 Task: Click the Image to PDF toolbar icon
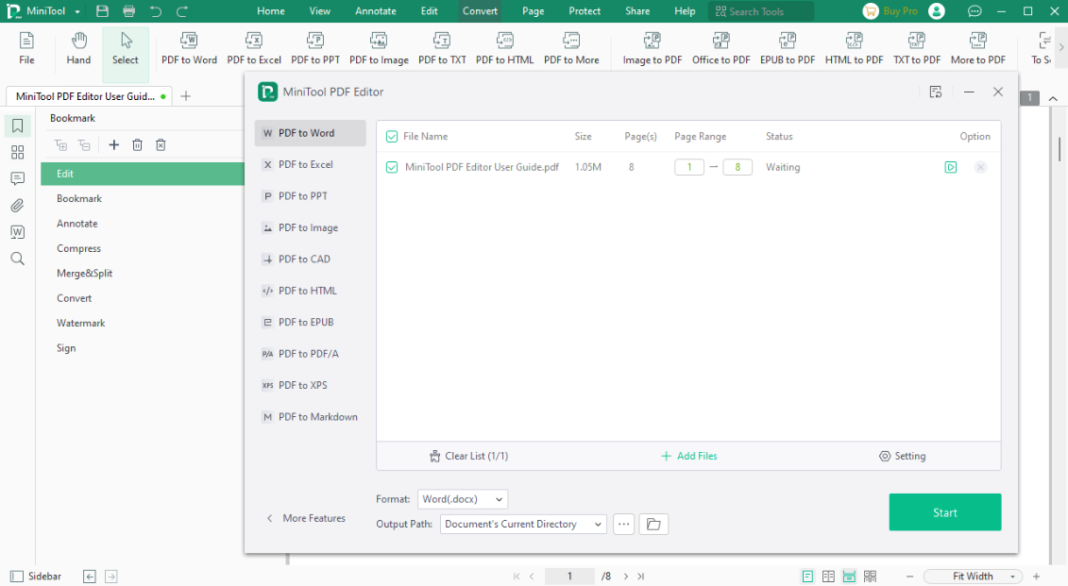point(651,46)
